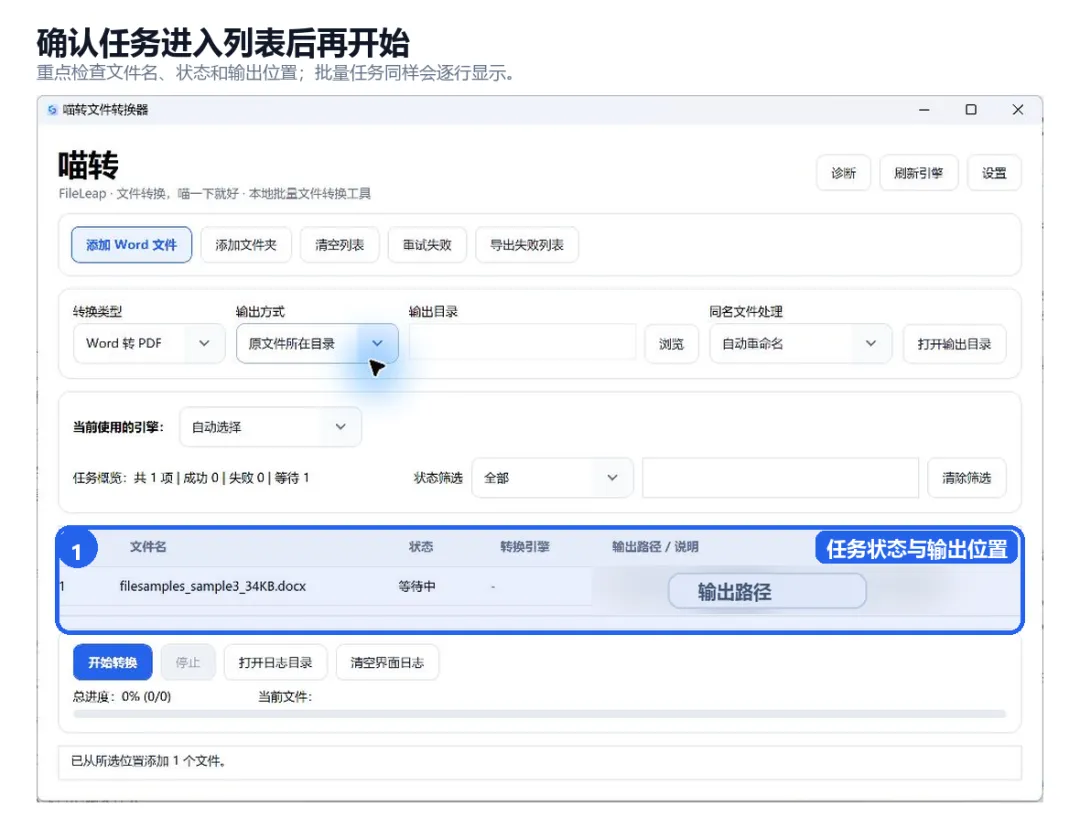Click 添加文件夹 to add a folder

[x=246, y=245]
